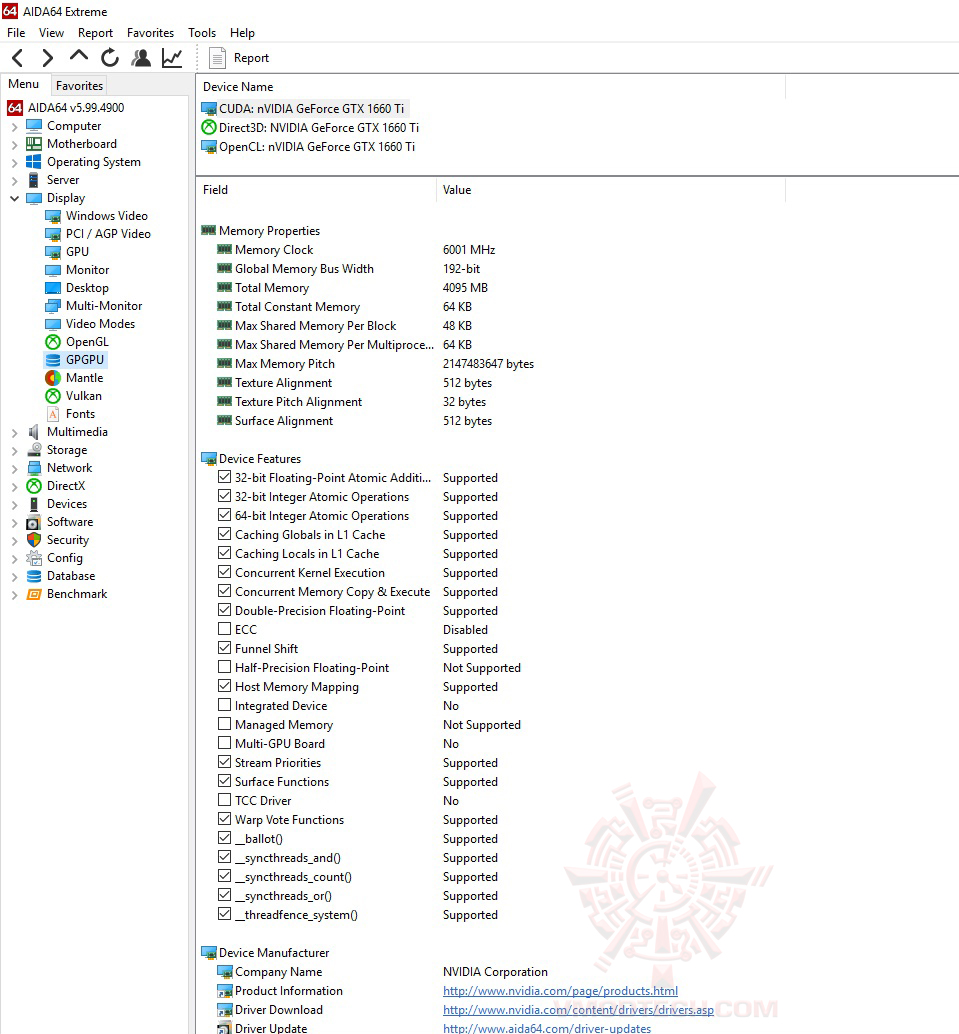Click the Field column header
959x1034 pixels.
[316, 190]
